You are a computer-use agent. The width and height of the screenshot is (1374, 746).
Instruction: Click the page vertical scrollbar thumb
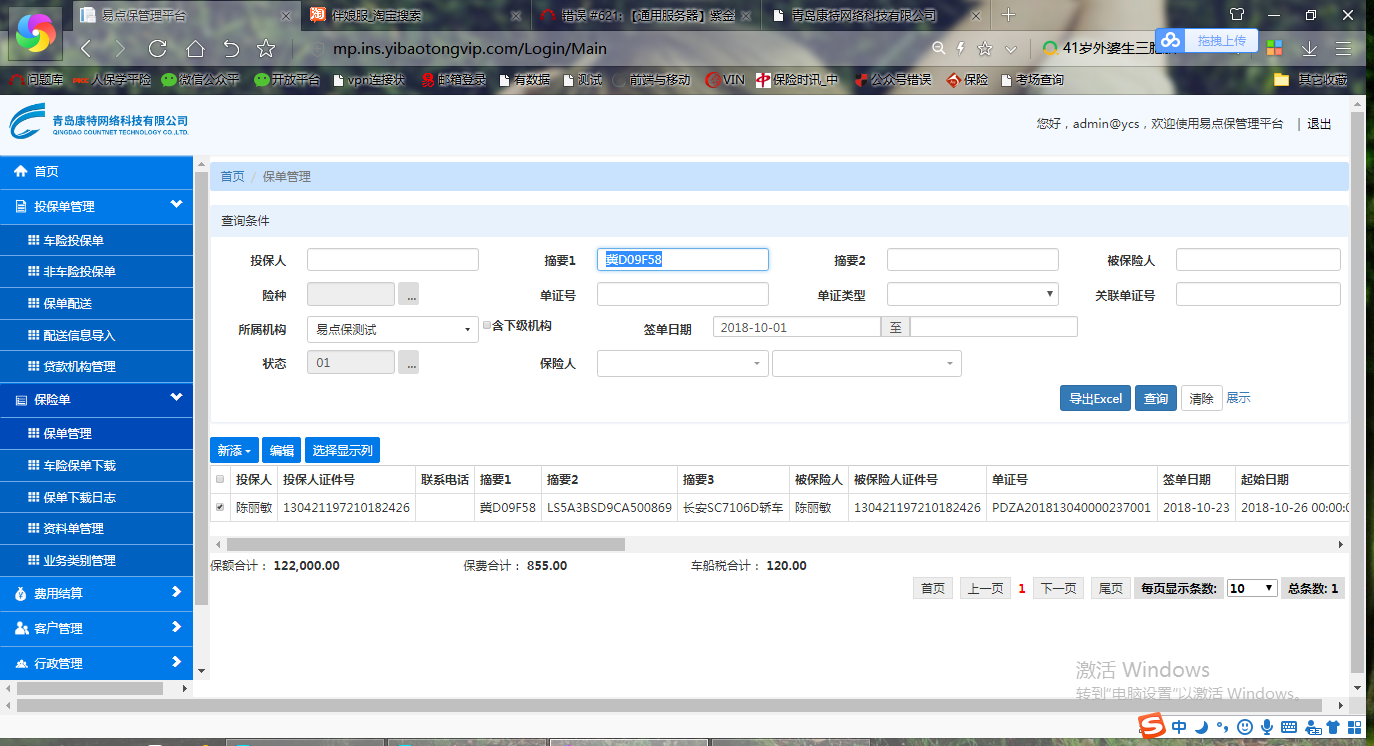click(x=1358, y=390)
